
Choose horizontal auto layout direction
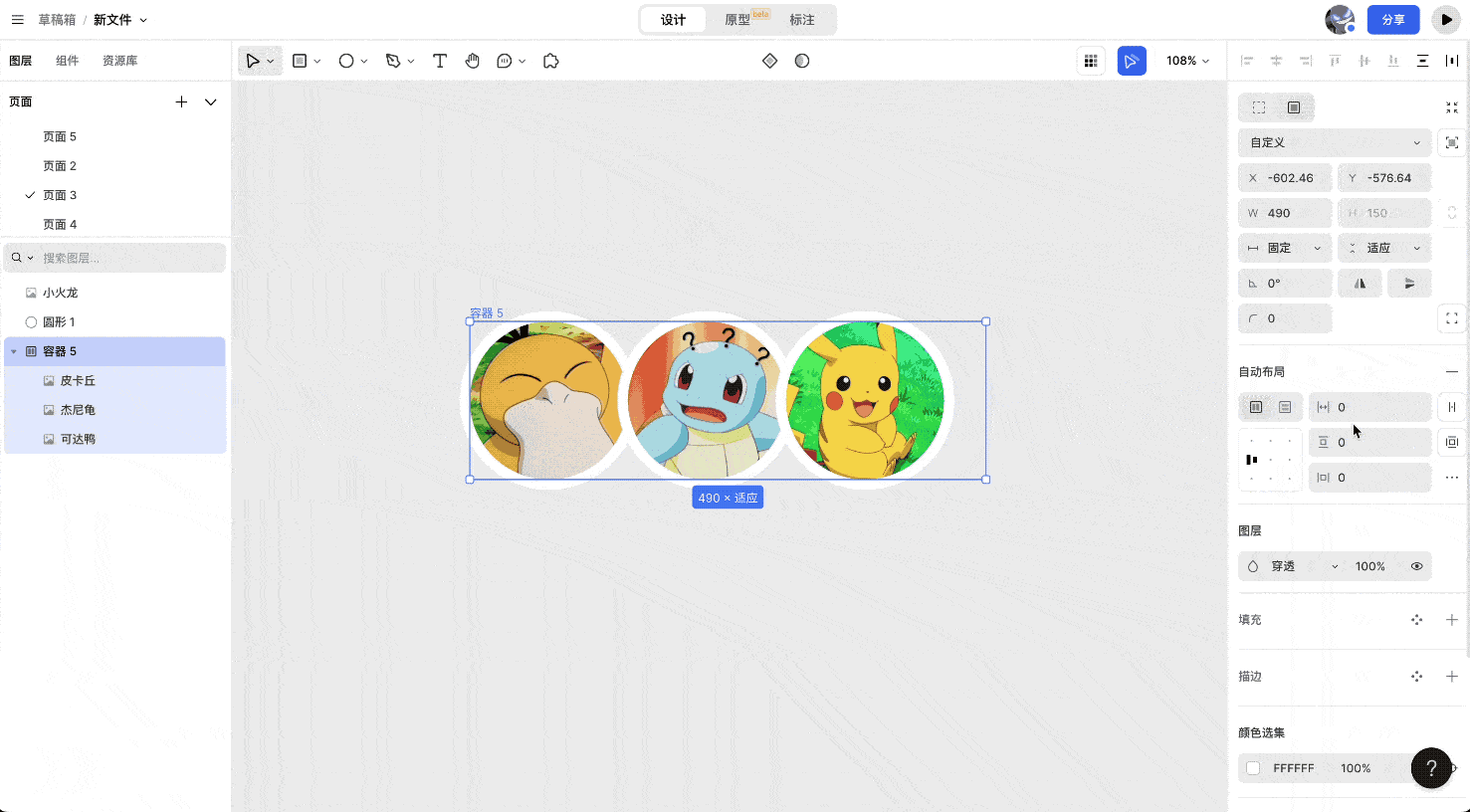click(x=1256, y=407)
